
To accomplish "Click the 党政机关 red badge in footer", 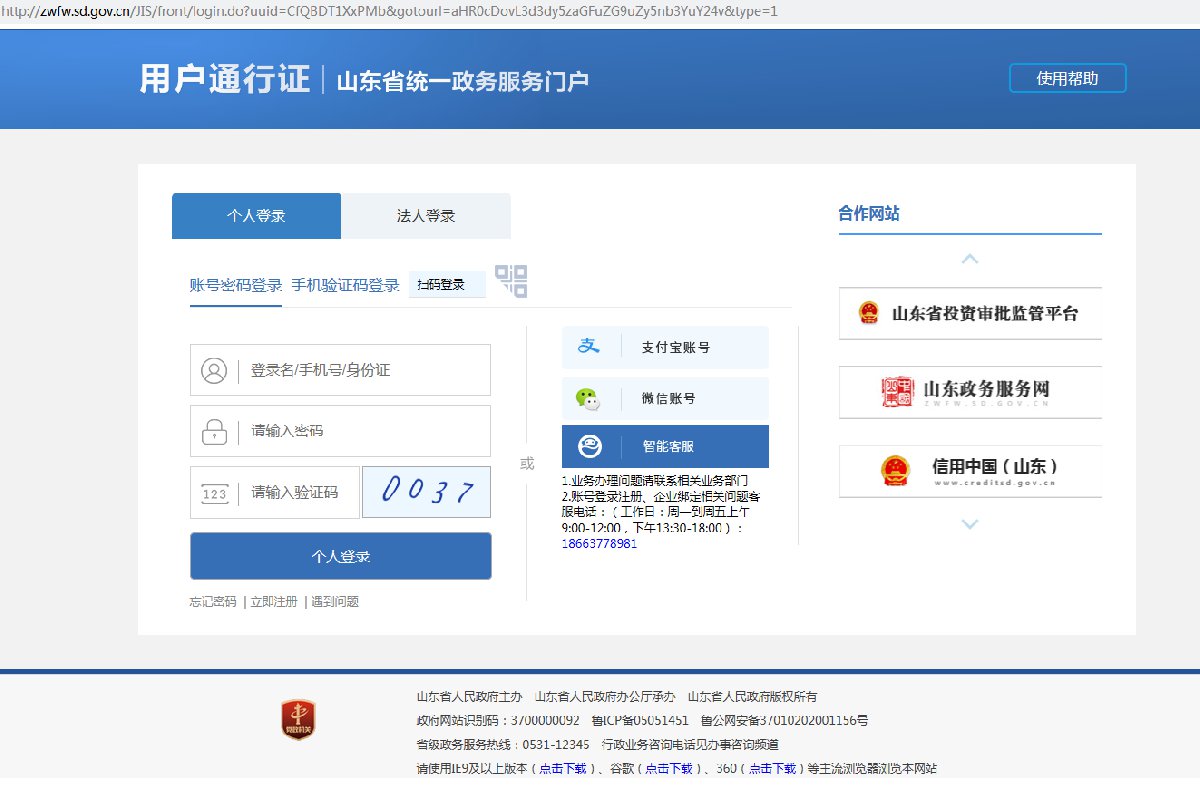I will [x=298, y=720].
